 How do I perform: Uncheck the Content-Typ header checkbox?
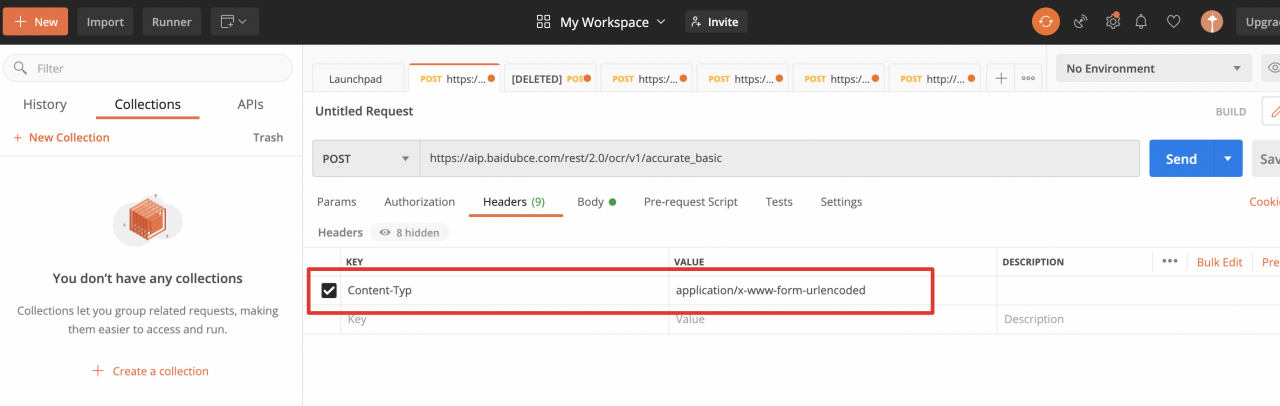pyautogui.click(x=328, y=290)
